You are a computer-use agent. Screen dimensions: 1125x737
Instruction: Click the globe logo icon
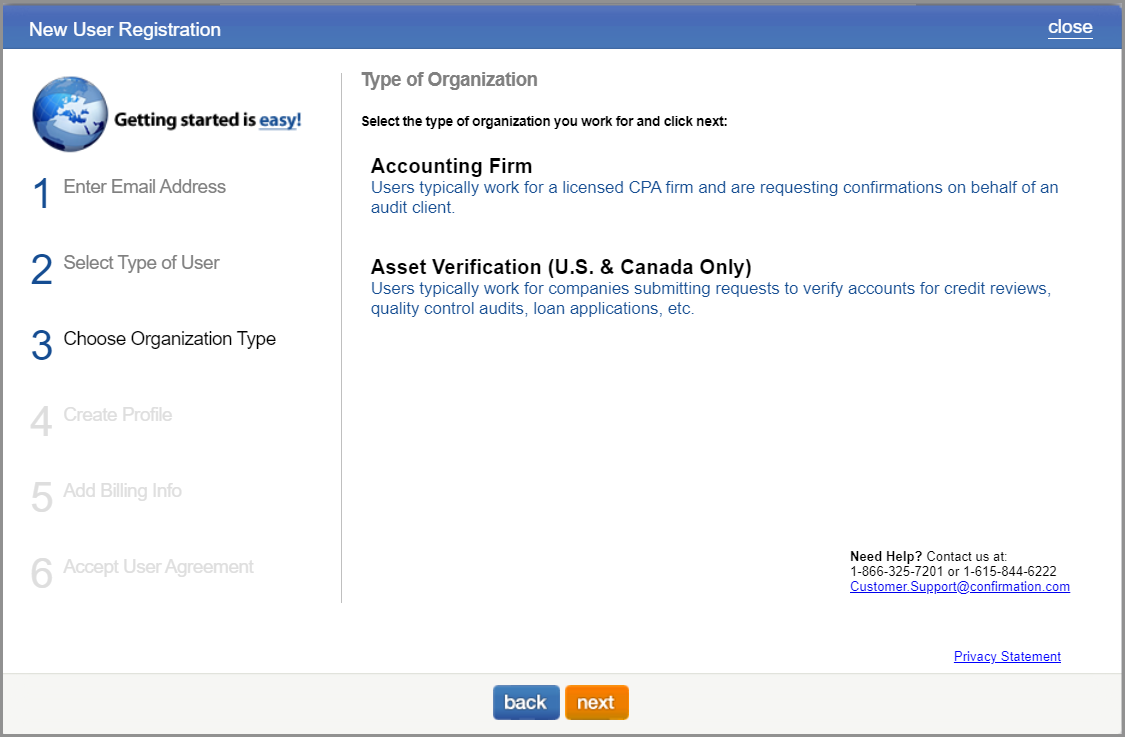click(70, 114)
